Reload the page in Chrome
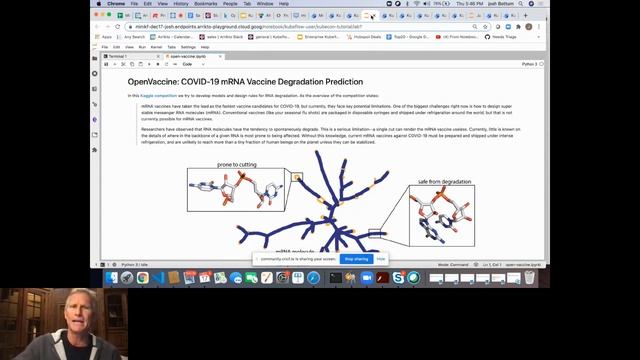The width and height of the screenshot is (640, 360). click(118, 27)
